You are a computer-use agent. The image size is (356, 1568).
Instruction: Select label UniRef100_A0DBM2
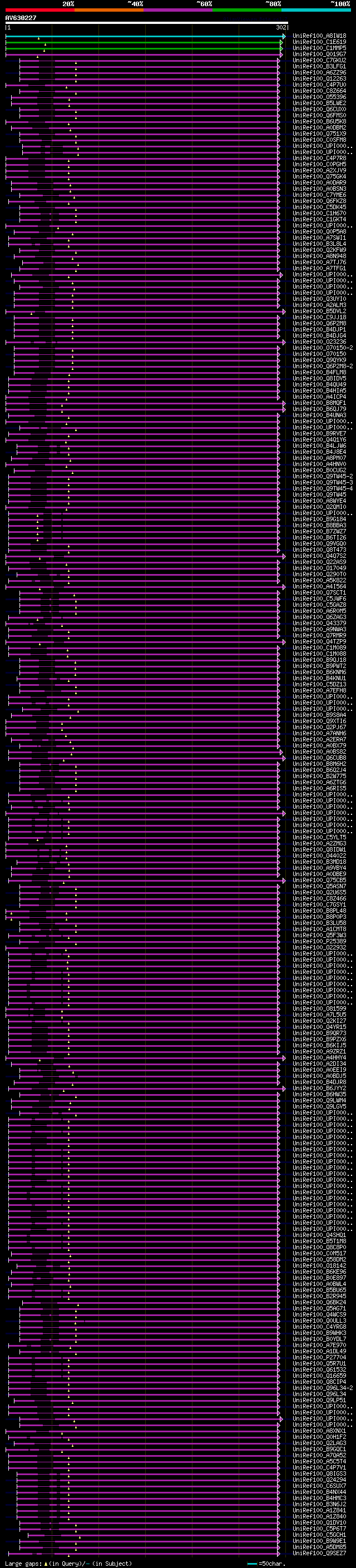pos(319,127)
